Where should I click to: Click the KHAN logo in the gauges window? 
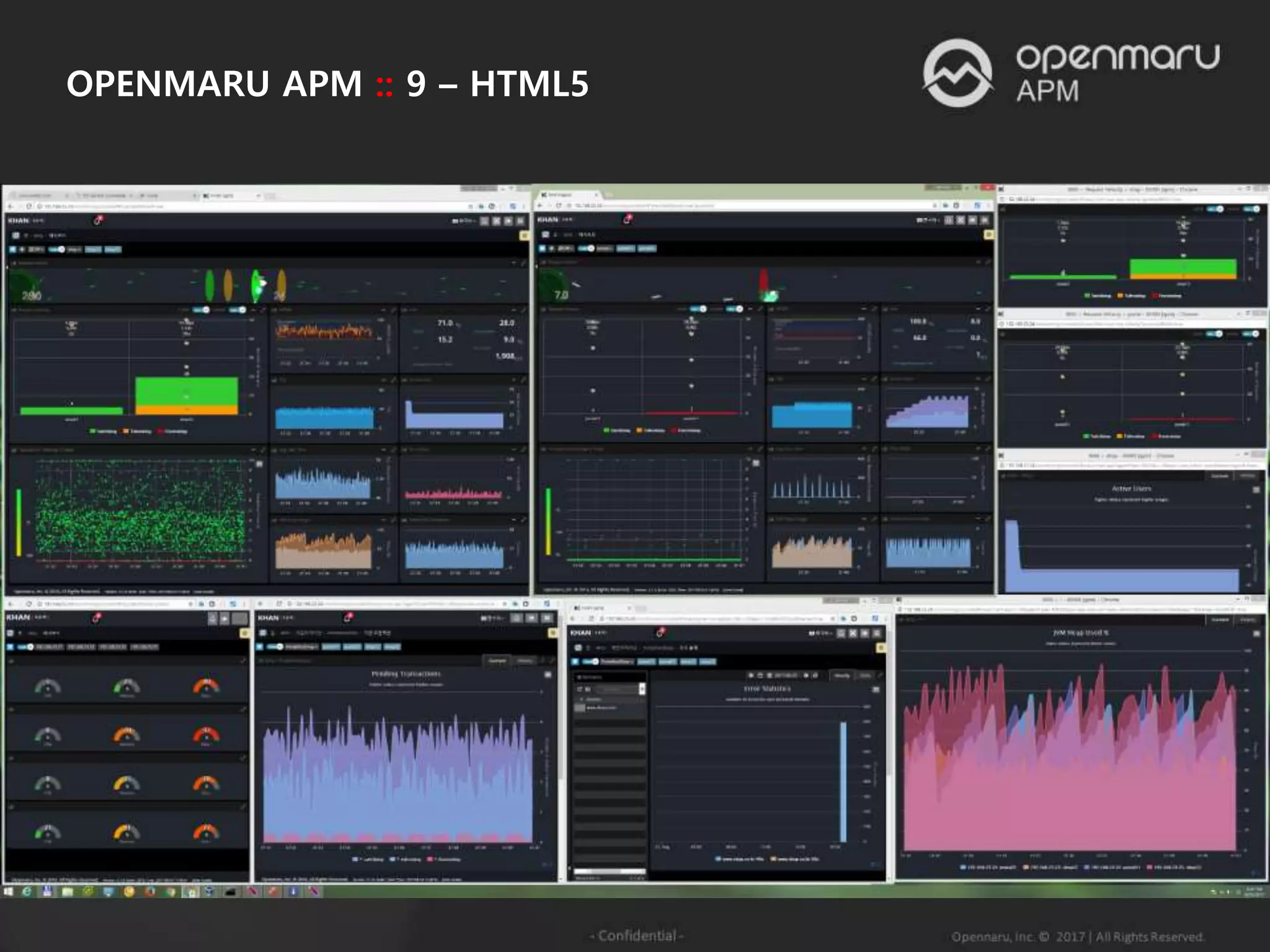(18, 617)
